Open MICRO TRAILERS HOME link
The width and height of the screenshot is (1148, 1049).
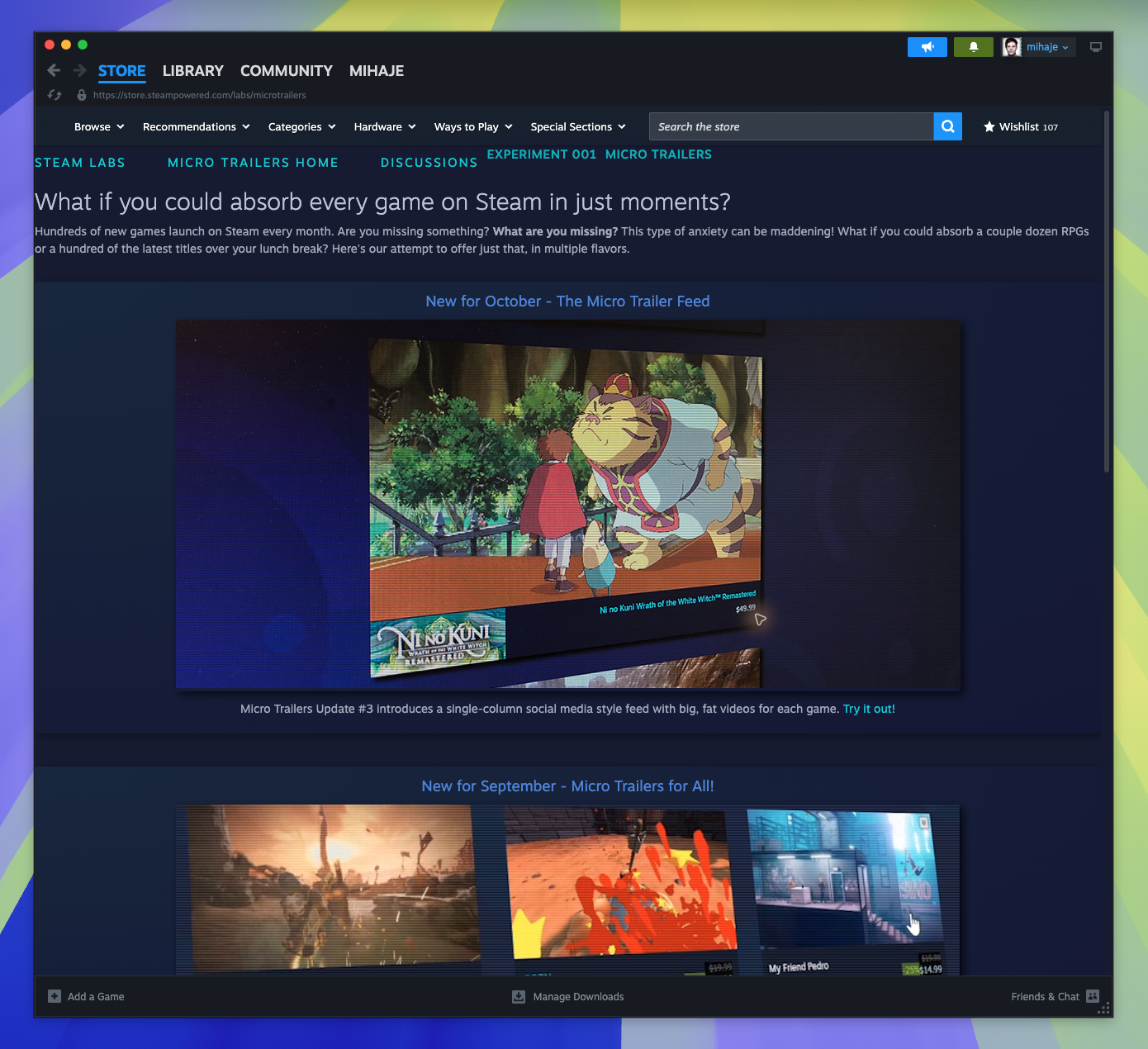[253, 163]
